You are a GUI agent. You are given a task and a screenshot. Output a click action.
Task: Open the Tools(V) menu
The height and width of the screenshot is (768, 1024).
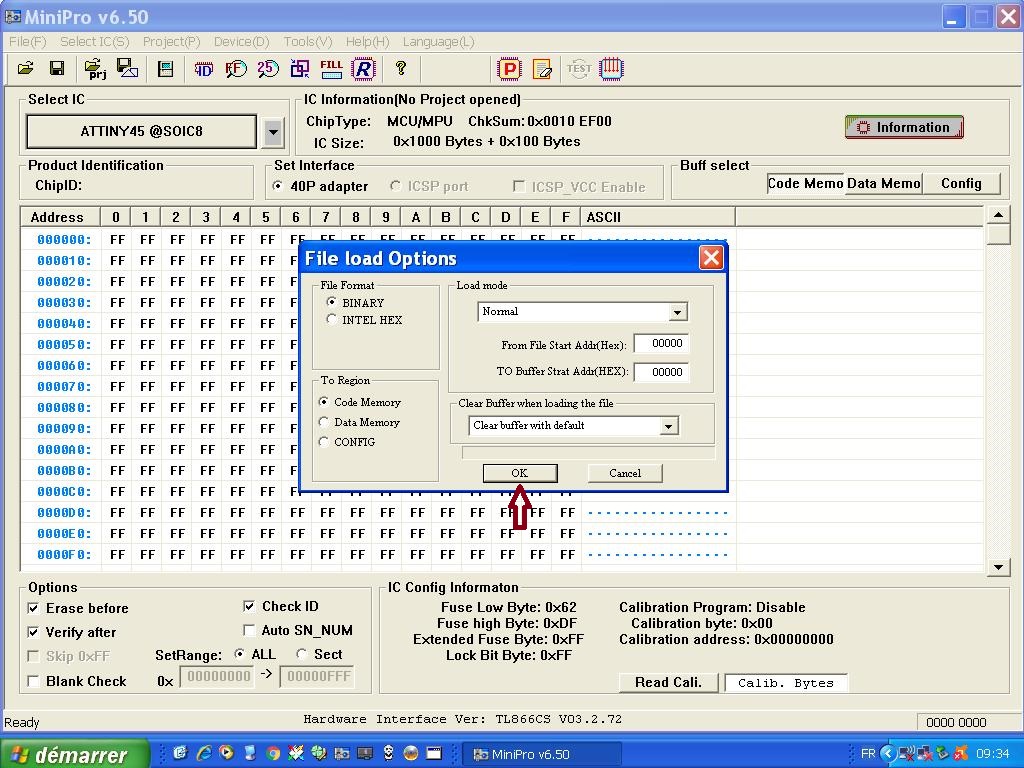308,42
